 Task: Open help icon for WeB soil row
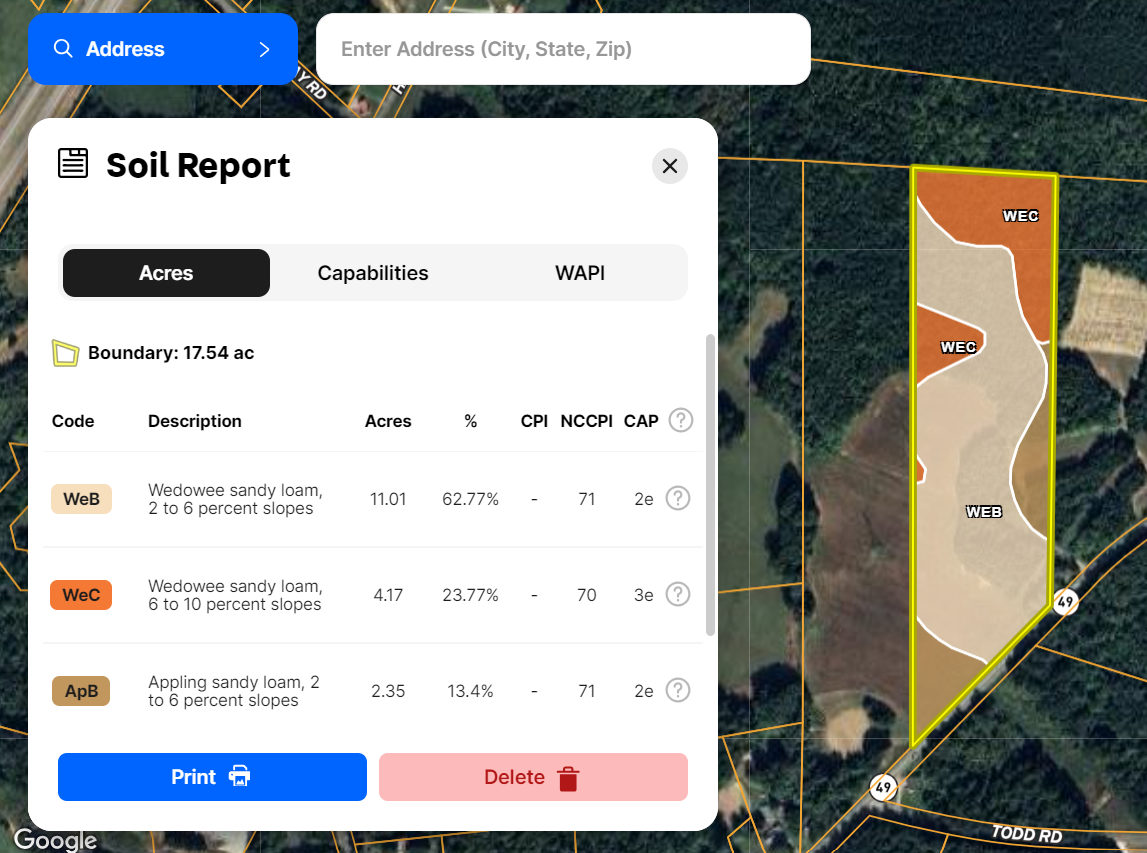click(677, 498)
